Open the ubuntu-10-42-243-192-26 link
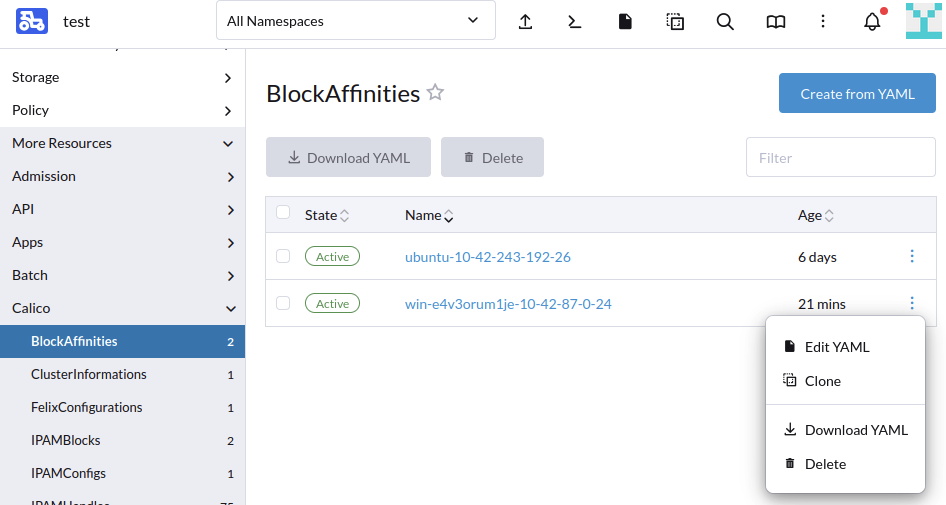Screen dimensions: 946x505 coord(487,257)
